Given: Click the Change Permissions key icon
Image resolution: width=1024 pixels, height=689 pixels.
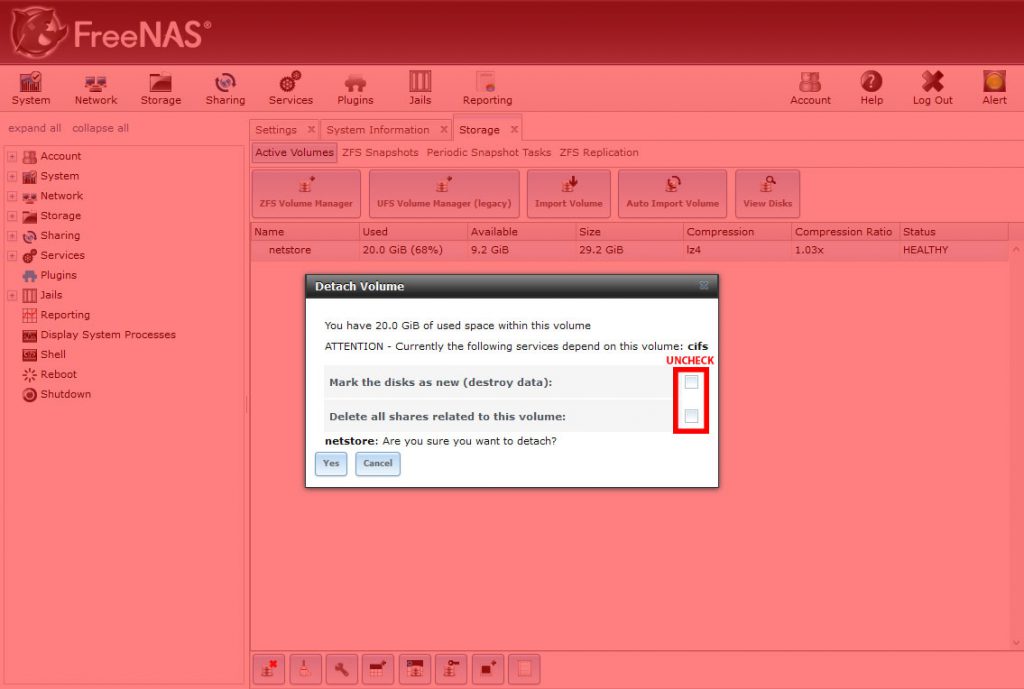Looking at the screenshot, I should (x=451, y=669).
